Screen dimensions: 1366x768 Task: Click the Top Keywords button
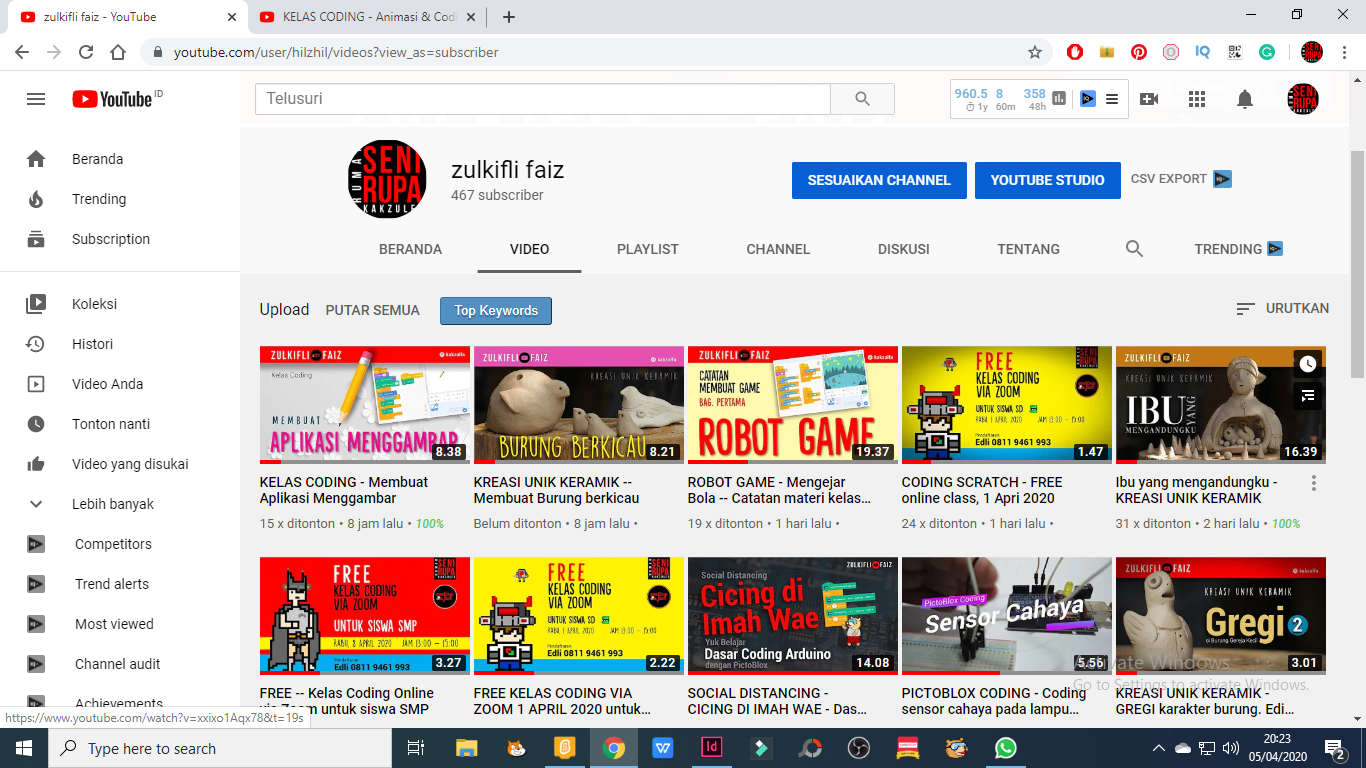496,311
